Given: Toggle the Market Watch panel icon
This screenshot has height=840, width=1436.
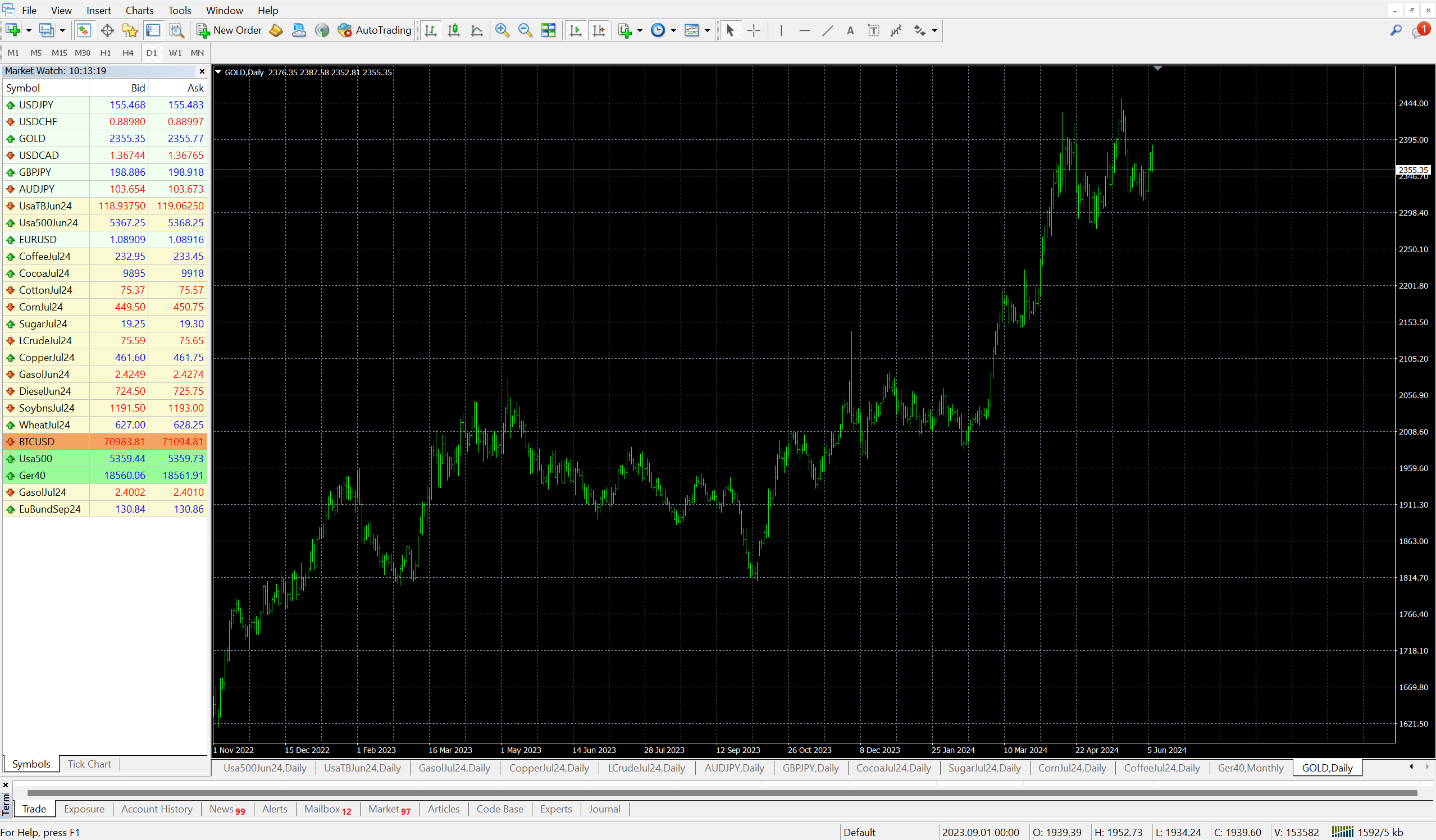Looking at the screenshot, I should coord(84,30).
